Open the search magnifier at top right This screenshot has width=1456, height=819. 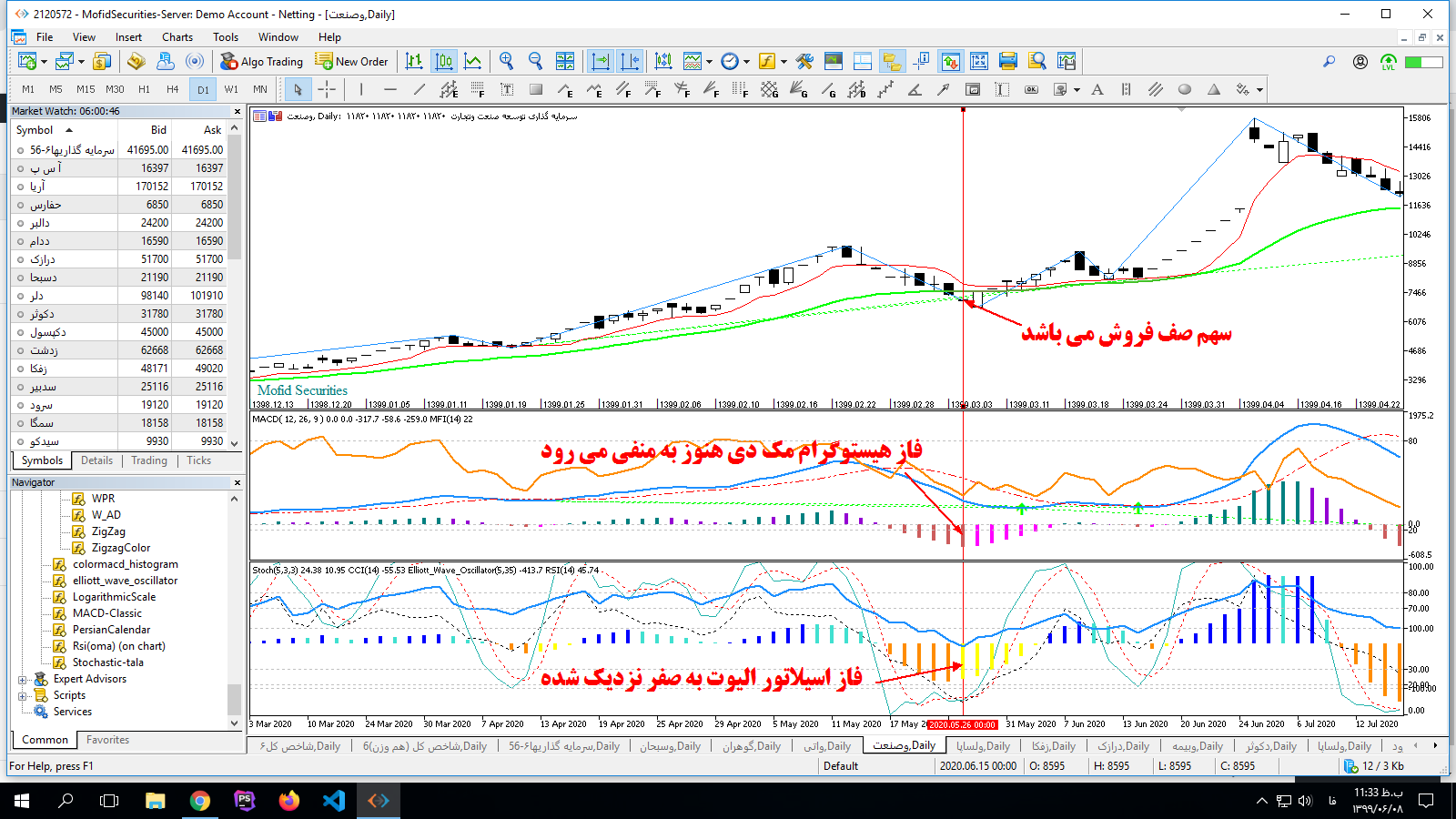(1330, 62)
